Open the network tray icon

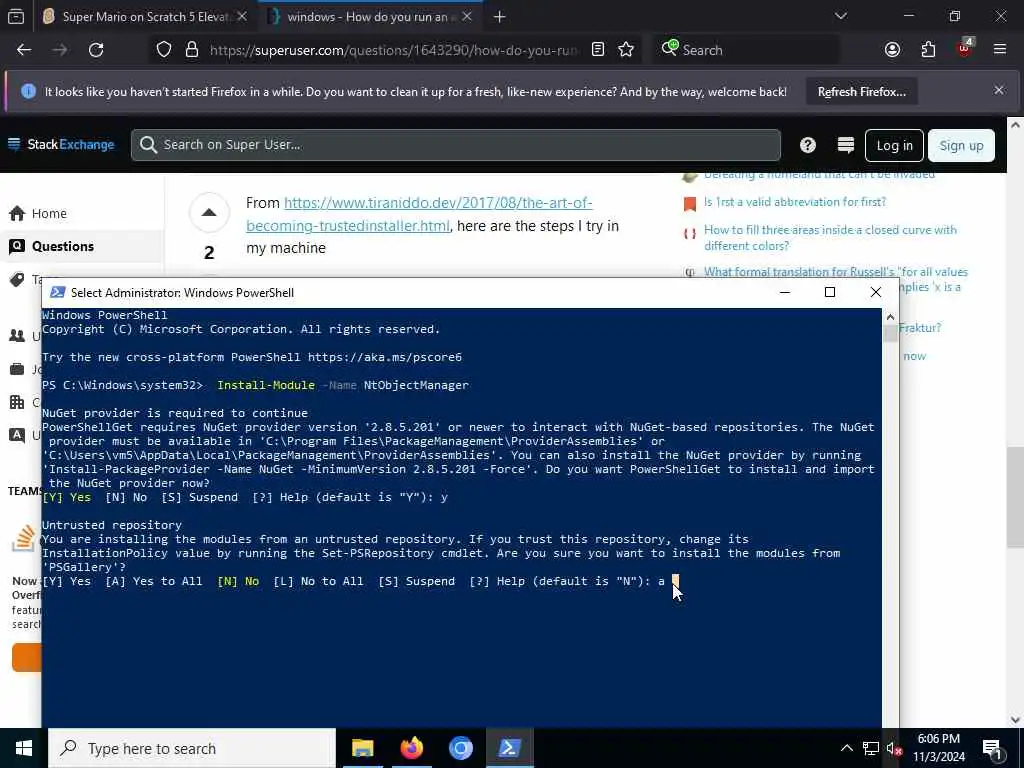point(871,748)
